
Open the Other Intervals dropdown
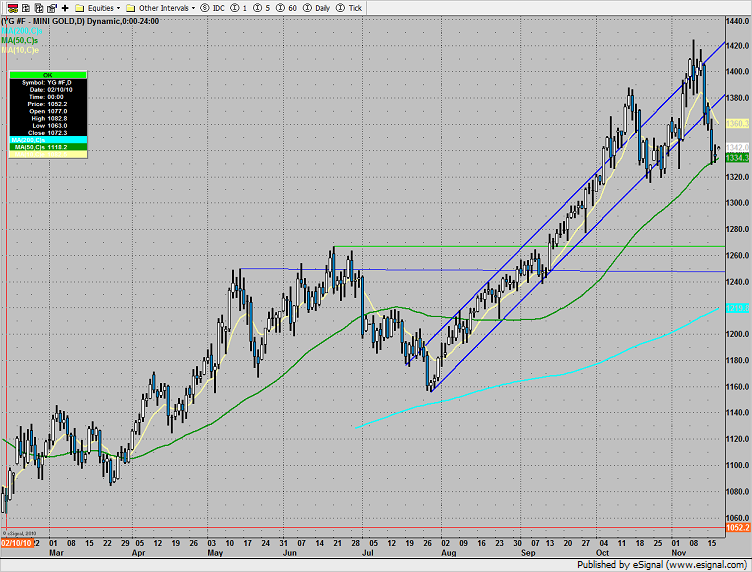tap(160, 8)
